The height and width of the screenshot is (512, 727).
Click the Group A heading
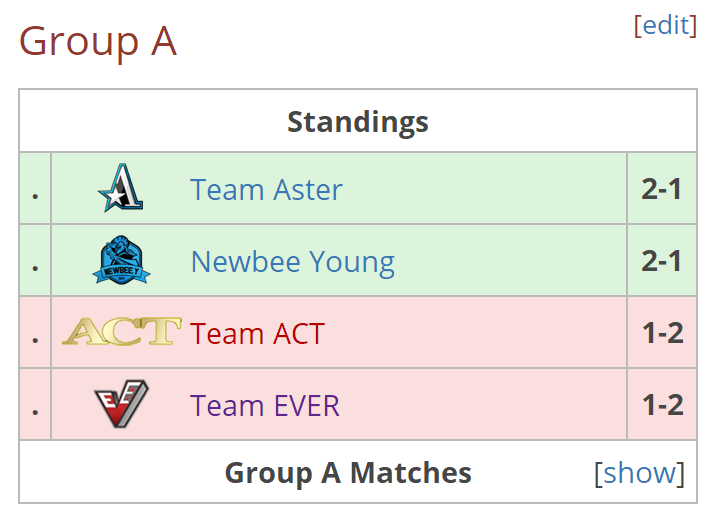[98, 41]
